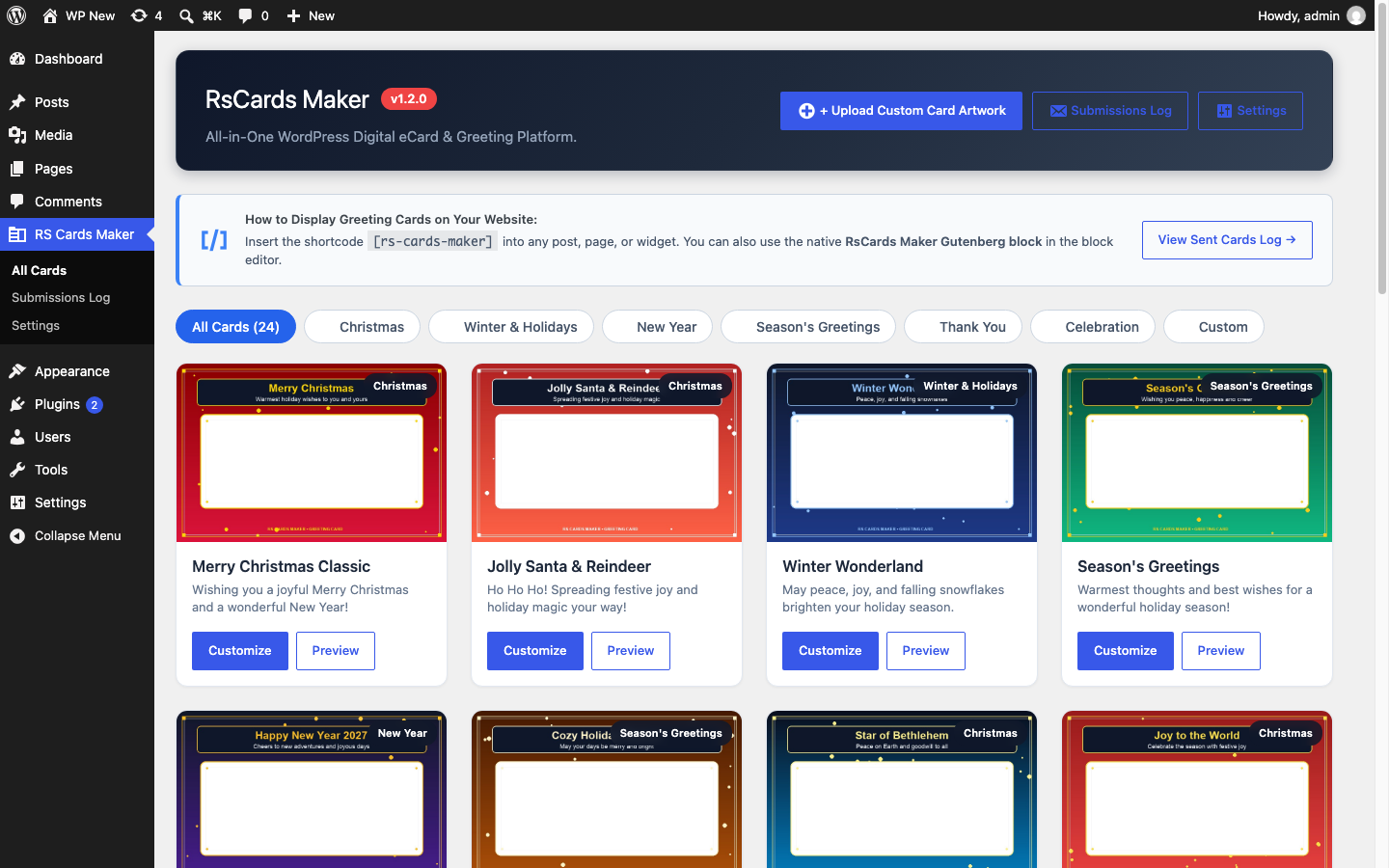This screenshot has height=868, width=1389.
Task: Filter cards by Celebration category
Action: click(1093, 327)
